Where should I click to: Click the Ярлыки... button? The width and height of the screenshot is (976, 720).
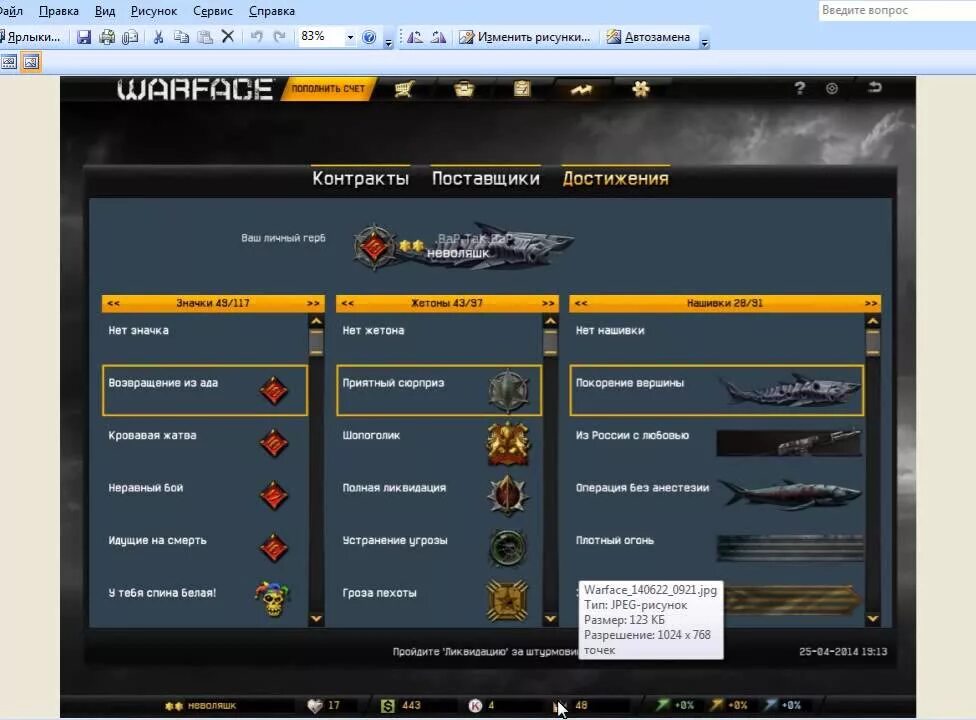coord(31,37)
